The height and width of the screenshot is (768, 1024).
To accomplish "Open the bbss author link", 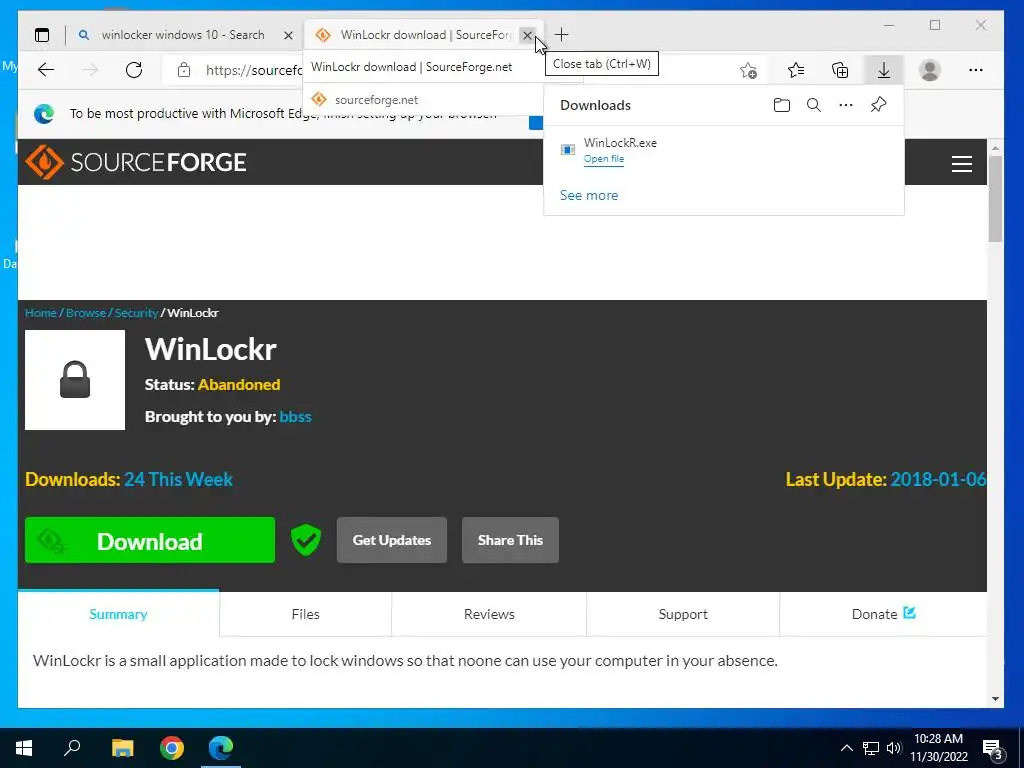I will [295, 417].
